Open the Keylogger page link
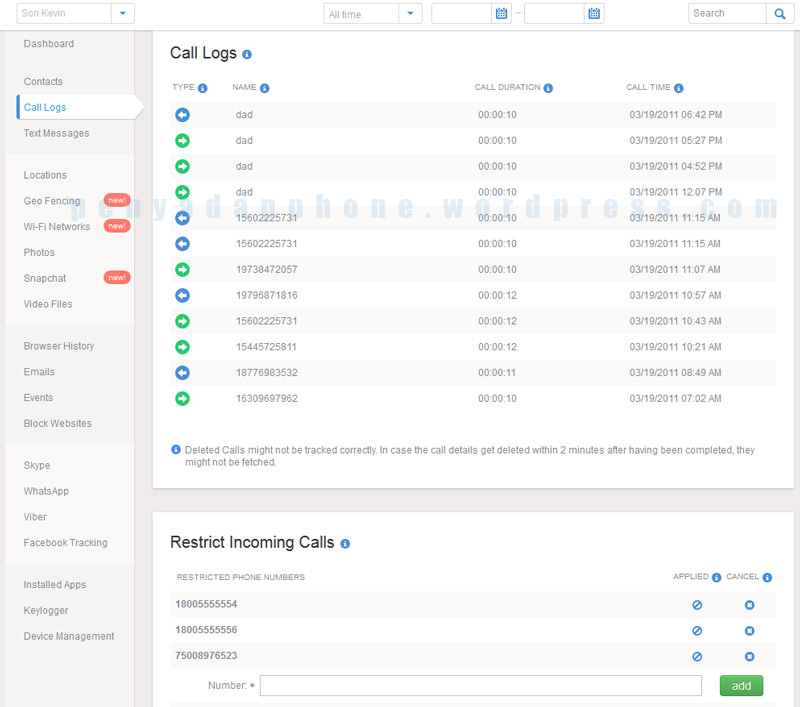The height and width of the screenshot is (707, 800). [x=46, y=610]
